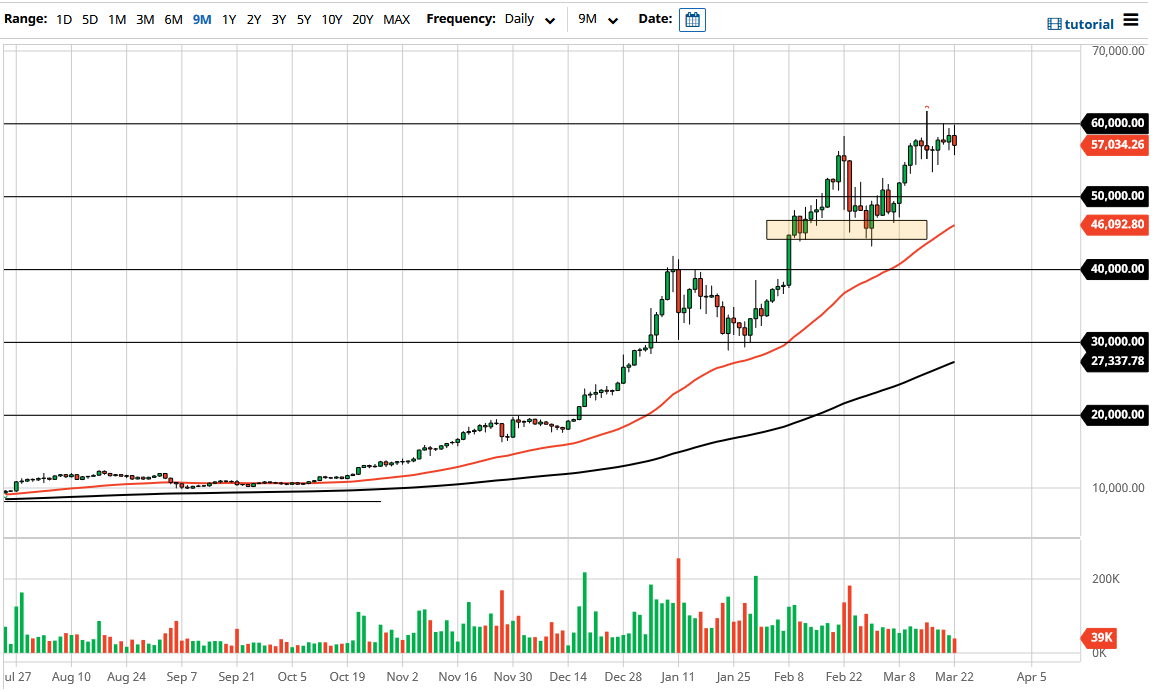
Task: Switch to the 1M range
Action: coord(116,19)
